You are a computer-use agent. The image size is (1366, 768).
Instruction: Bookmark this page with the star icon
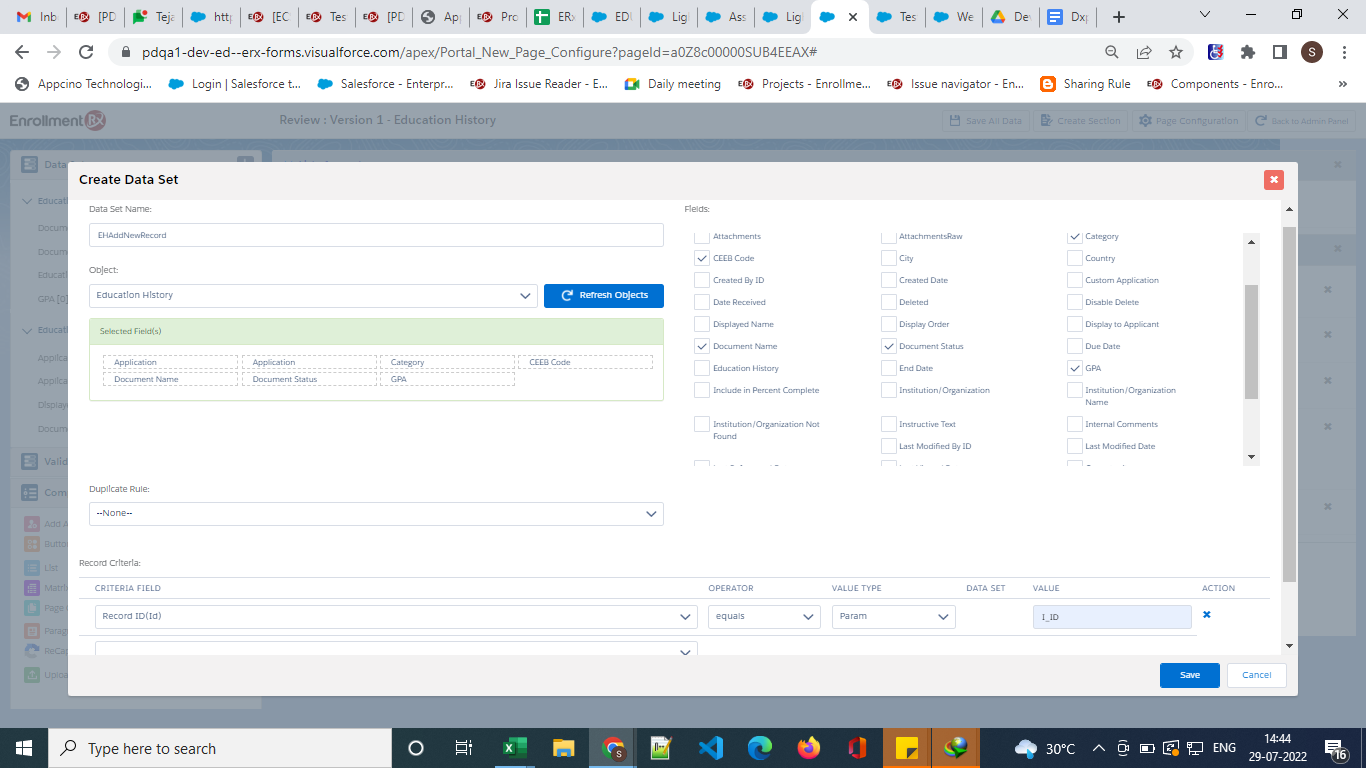click(x=1176, y=52)
